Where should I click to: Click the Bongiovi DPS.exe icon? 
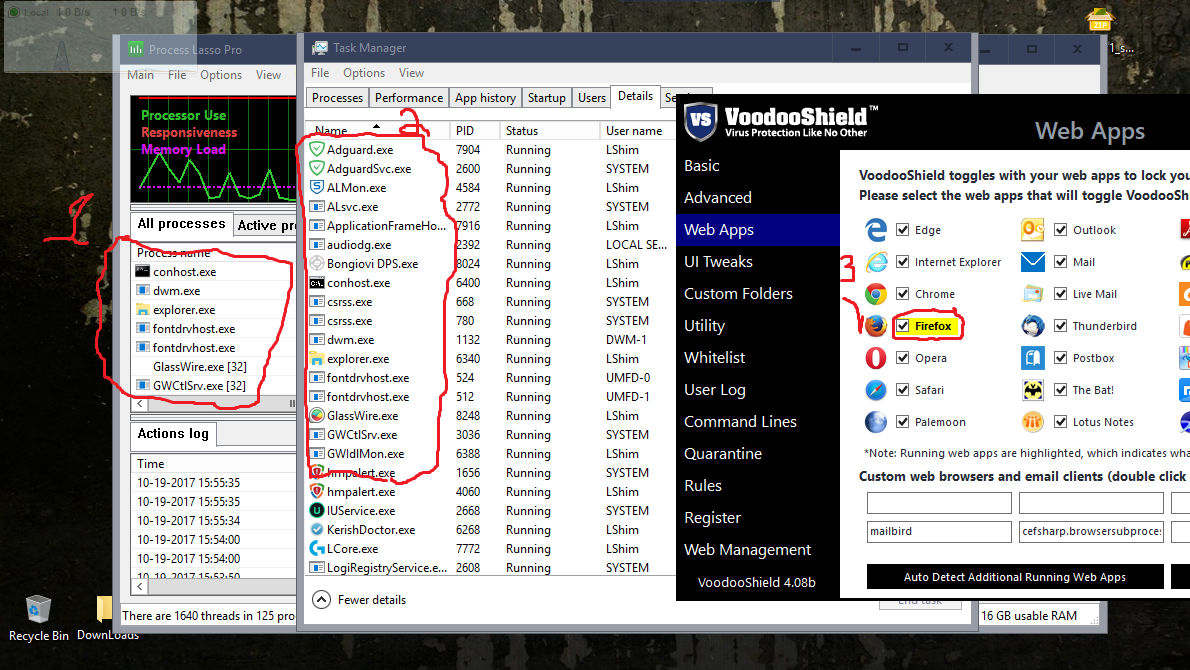[317, 263]
